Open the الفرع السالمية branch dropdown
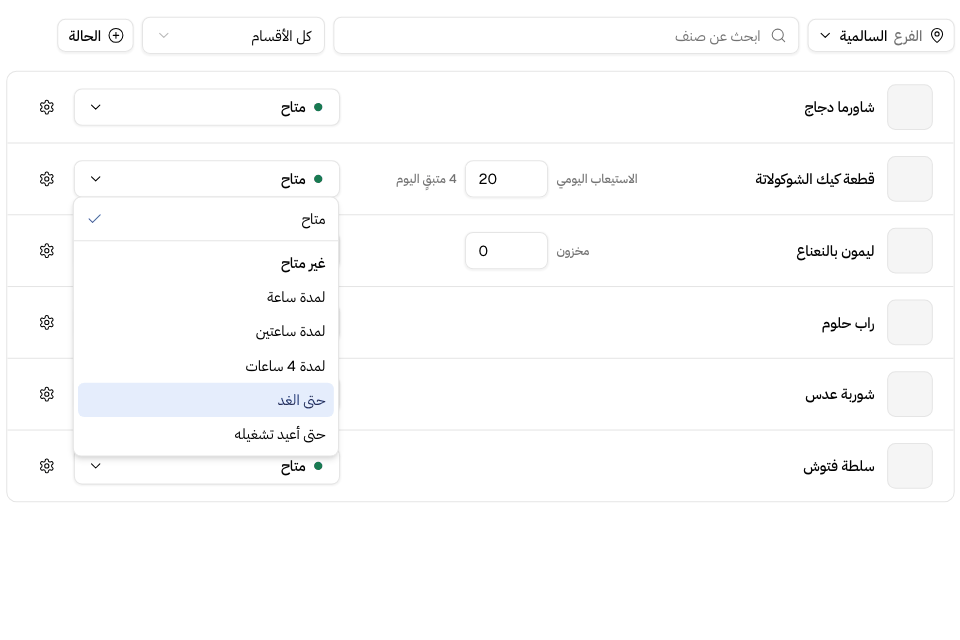 pyautogui.click(x=881, y=36)
